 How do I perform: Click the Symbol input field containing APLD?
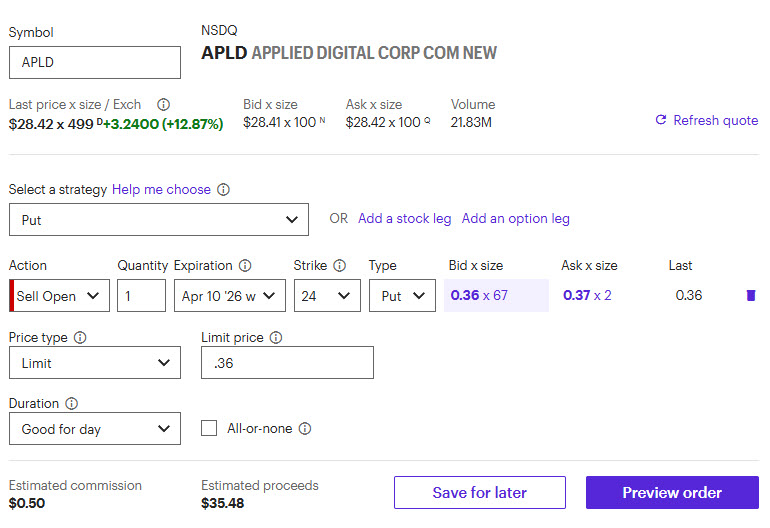click(95, 62)
